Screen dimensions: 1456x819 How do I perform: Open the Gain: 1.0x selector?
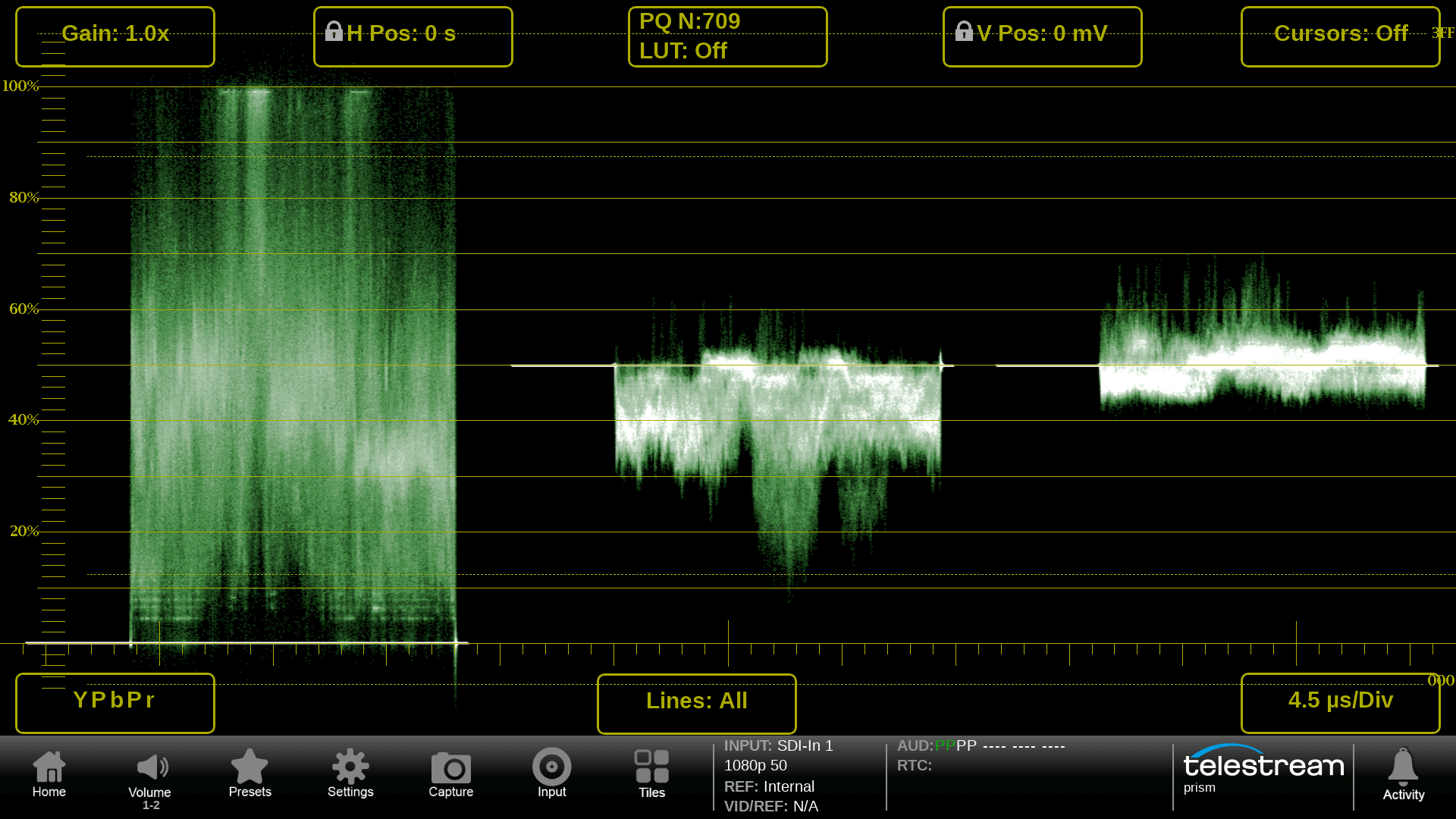point(115,36)
